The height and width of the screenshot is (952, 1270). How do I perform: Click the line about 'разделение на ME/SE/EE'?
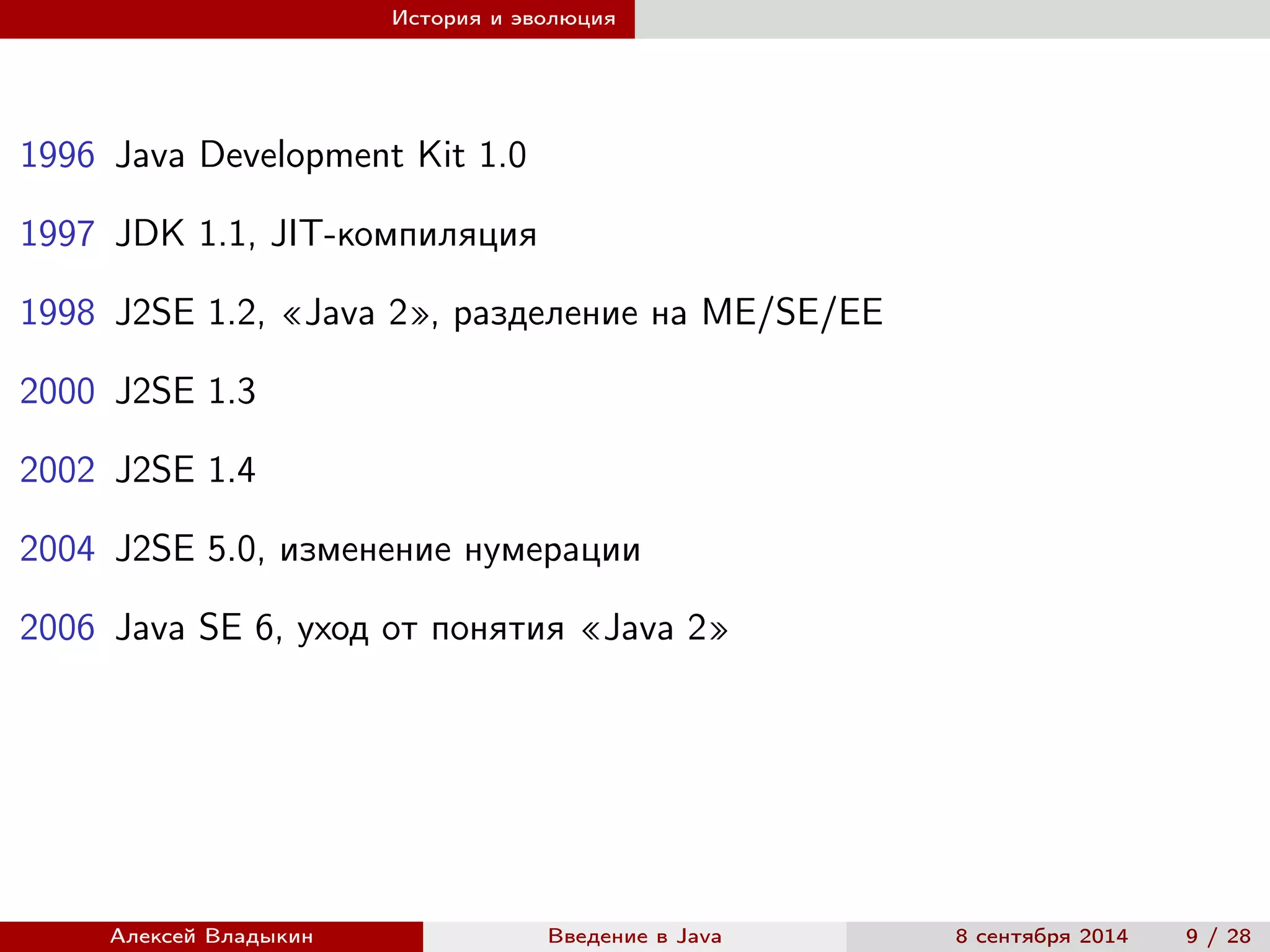tap(499, 313)
